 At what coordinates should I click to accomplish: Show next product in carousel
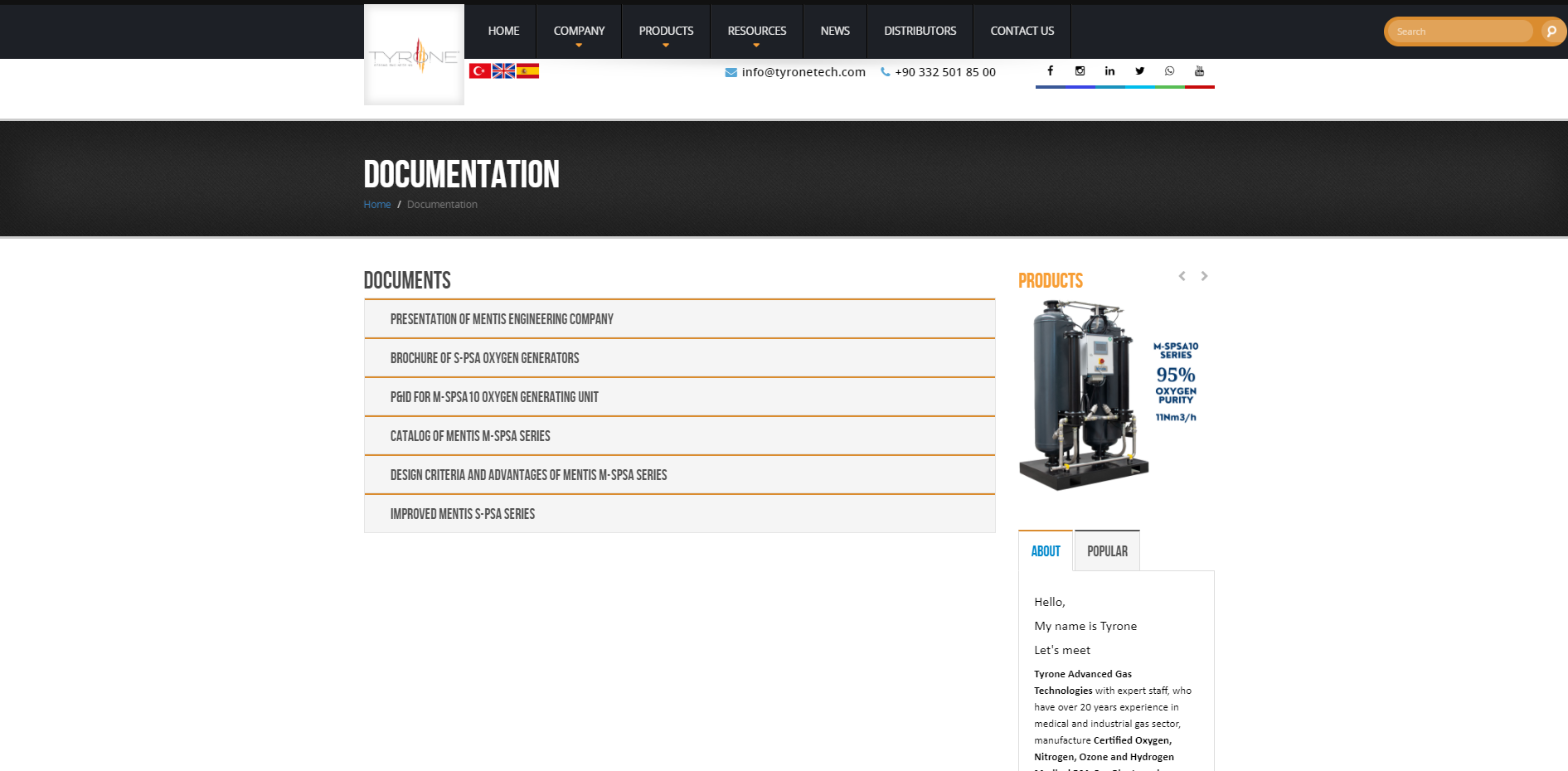tap(1205, 276)
